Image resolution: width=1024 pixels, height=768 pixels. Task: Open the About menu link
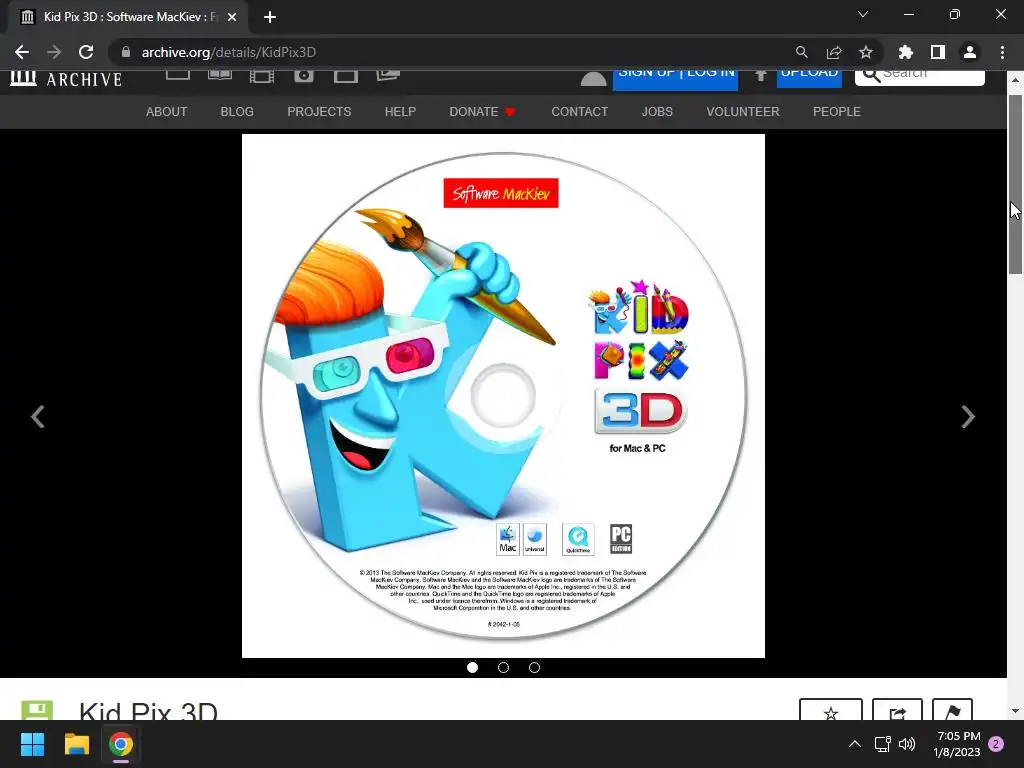pos(167,112)
